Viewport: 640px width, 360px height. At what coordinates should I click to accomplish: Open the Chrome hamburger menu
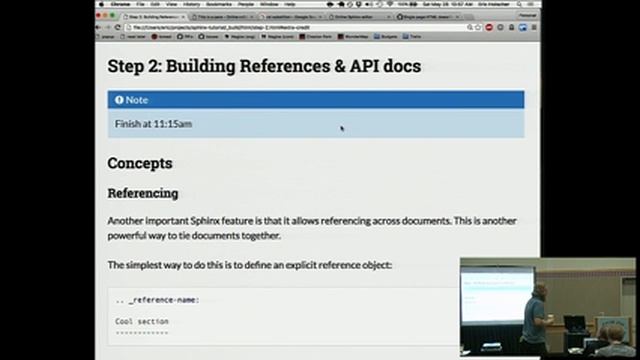pyautogui.click(x=534, y=27)
